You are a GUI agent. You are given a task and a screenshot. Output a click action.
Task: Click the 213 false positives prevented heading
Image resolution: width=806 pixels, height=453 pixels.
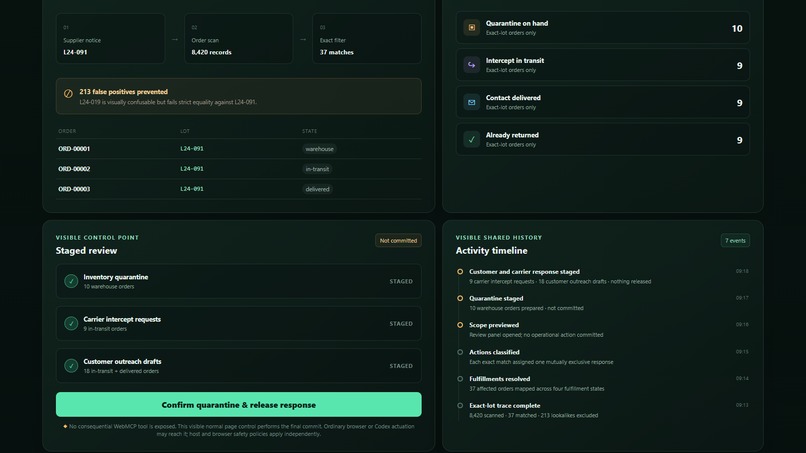tap(123, 92)
